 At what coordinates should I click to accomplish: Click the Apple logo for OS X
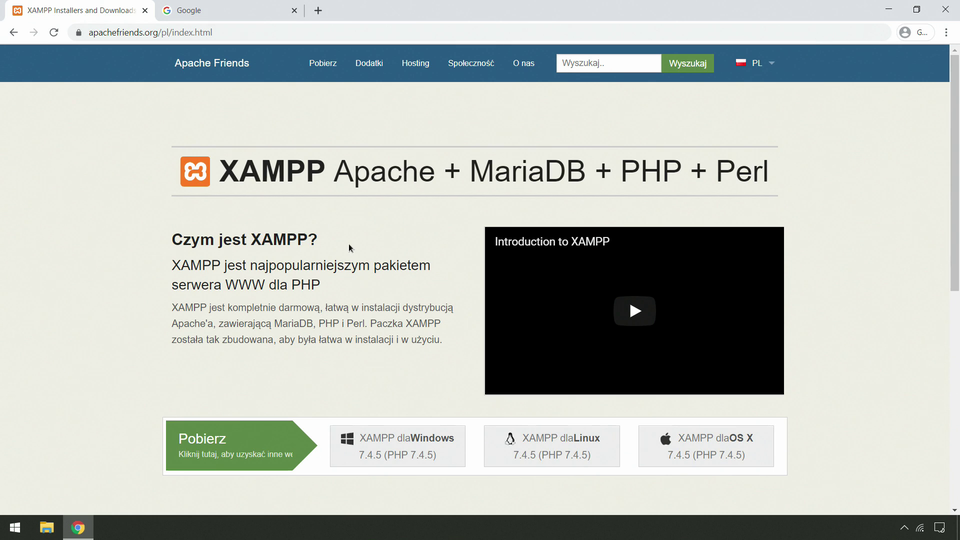(x=665, y=438)
